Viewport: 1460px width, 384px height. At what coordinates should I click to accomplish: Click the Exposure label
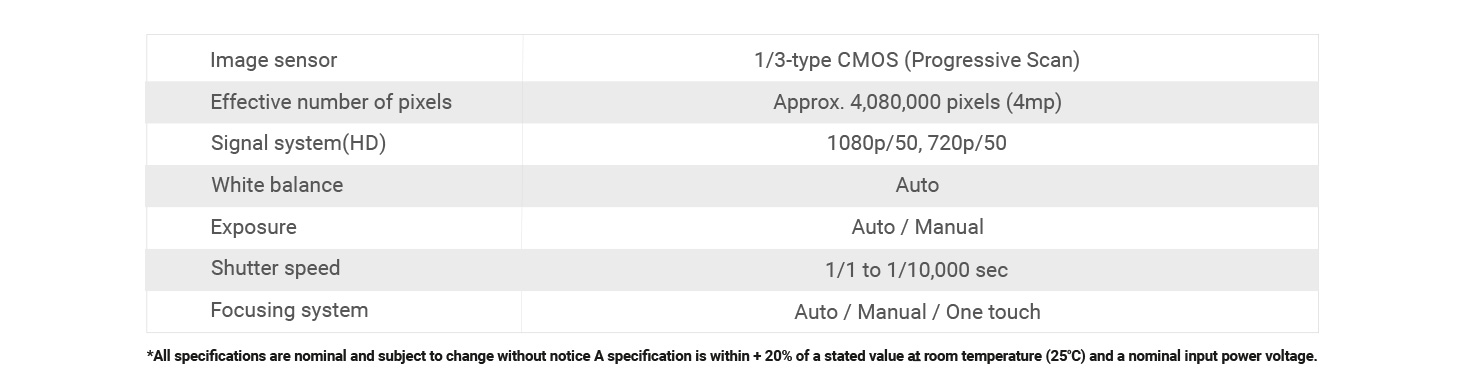coord(253,227)
